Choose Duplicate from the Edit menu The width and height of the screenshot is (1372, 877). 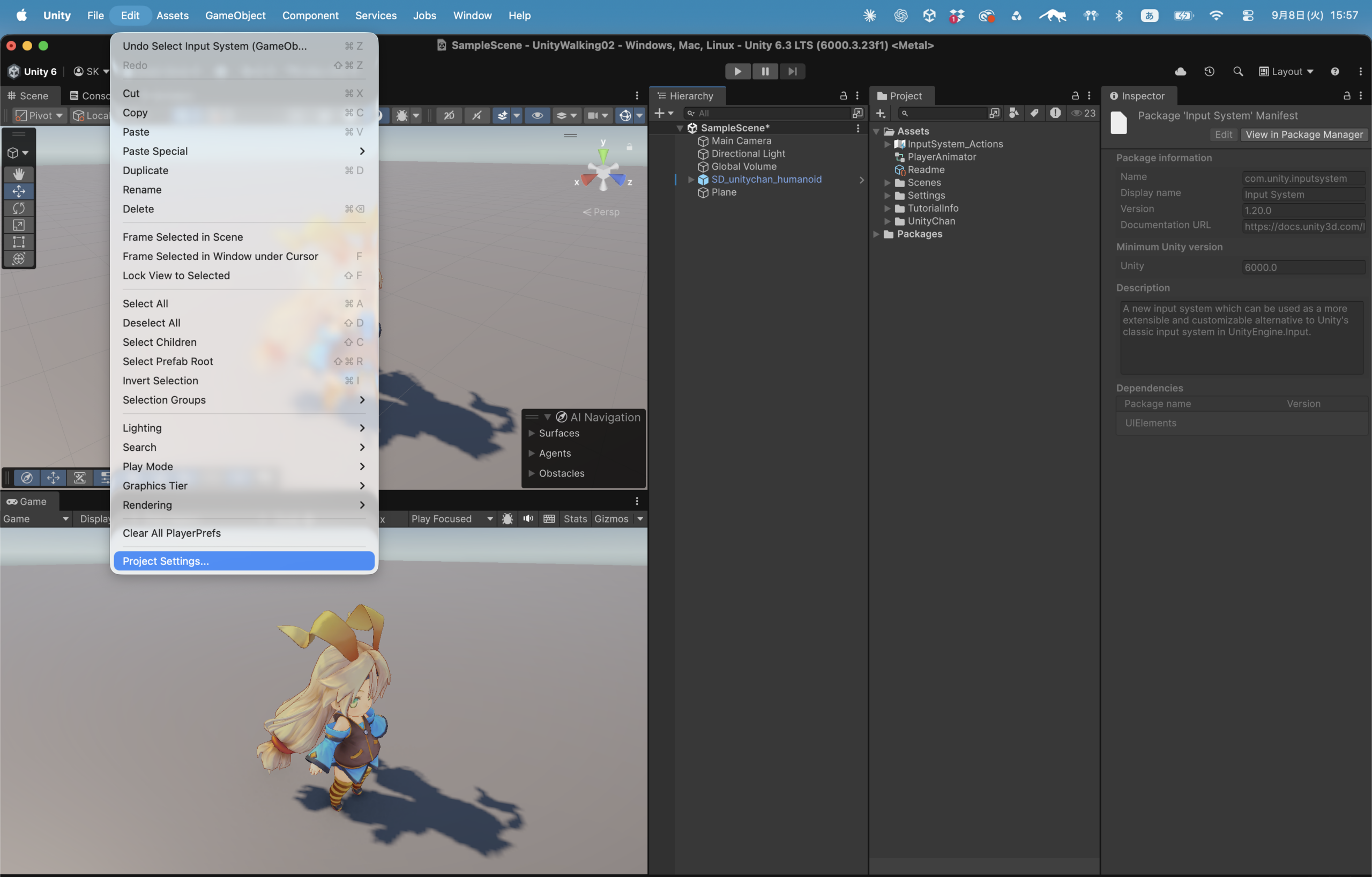coord(244,170)
